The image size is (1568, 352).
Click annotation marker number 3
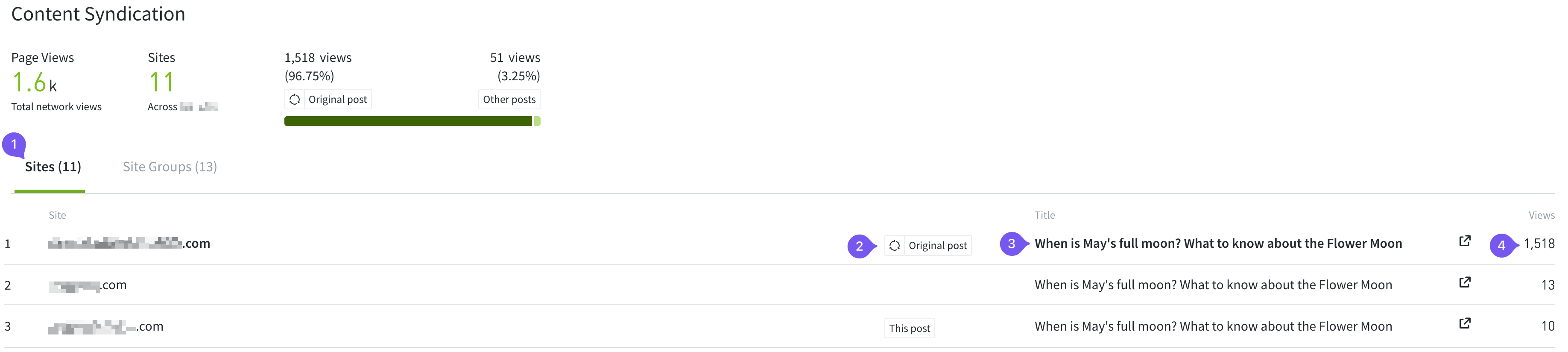pos(1012,243)
